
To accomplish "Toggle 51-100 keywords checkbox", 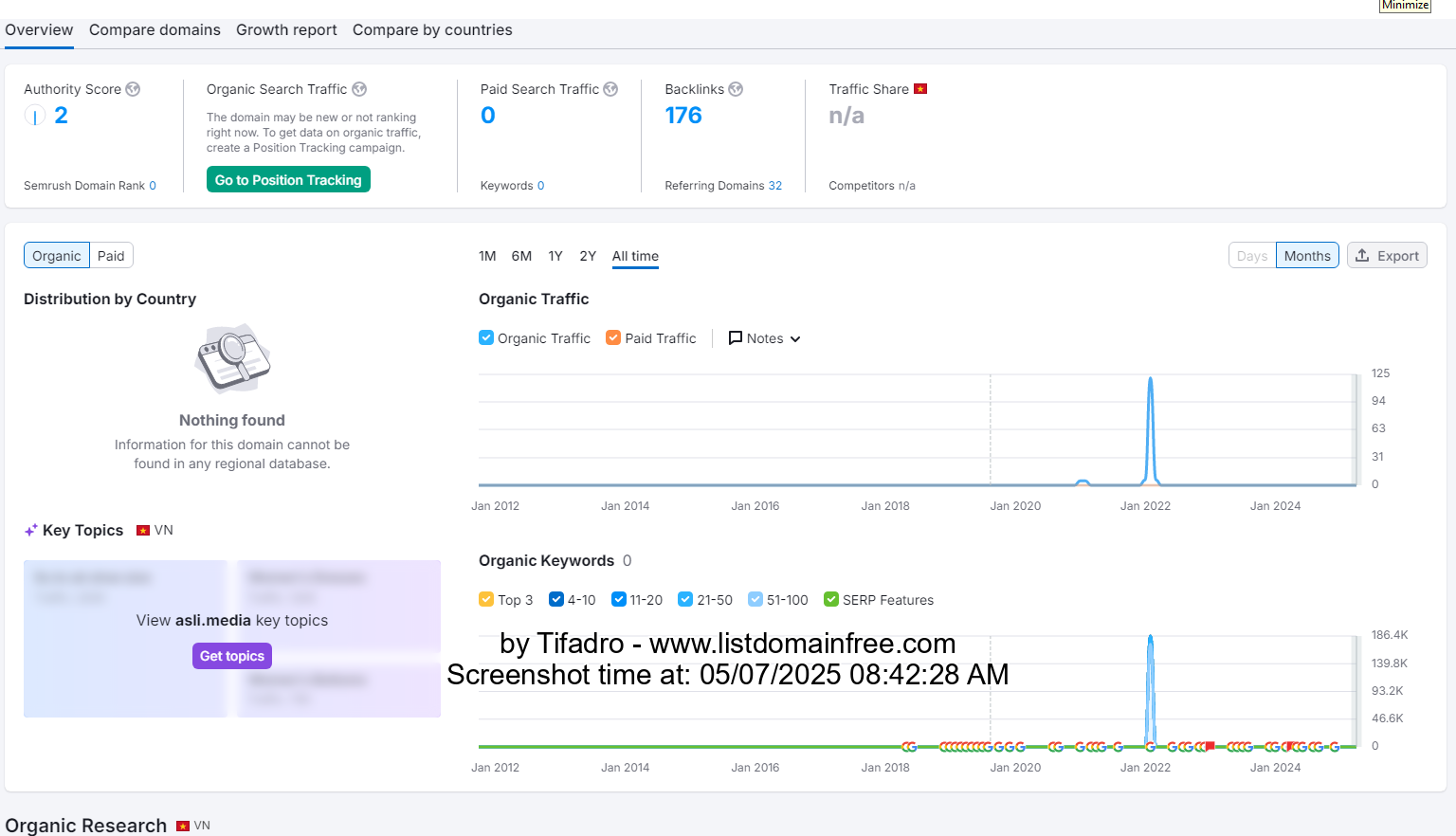I will pos(755,599).
